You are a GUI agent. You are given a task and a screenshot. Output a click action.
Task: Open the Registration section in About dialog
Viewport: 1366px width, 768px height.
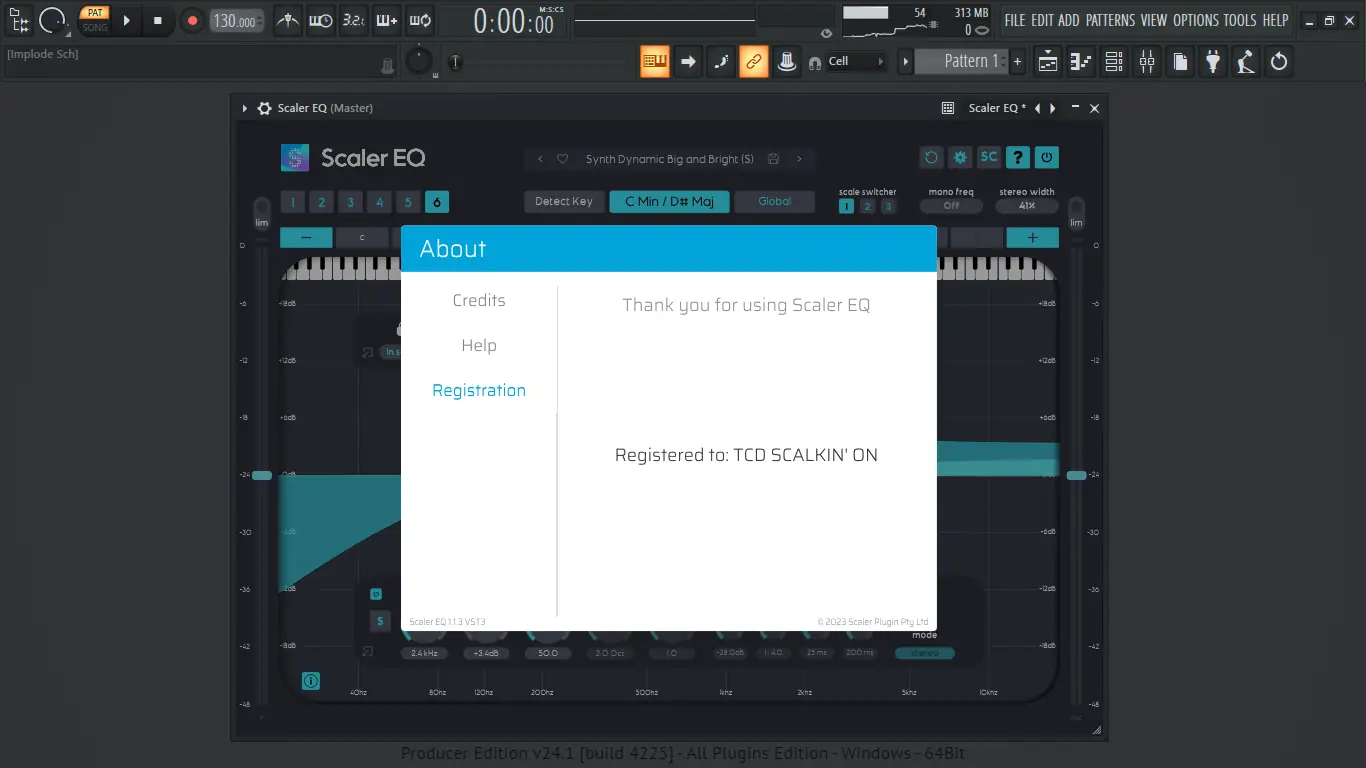[479, 390]
